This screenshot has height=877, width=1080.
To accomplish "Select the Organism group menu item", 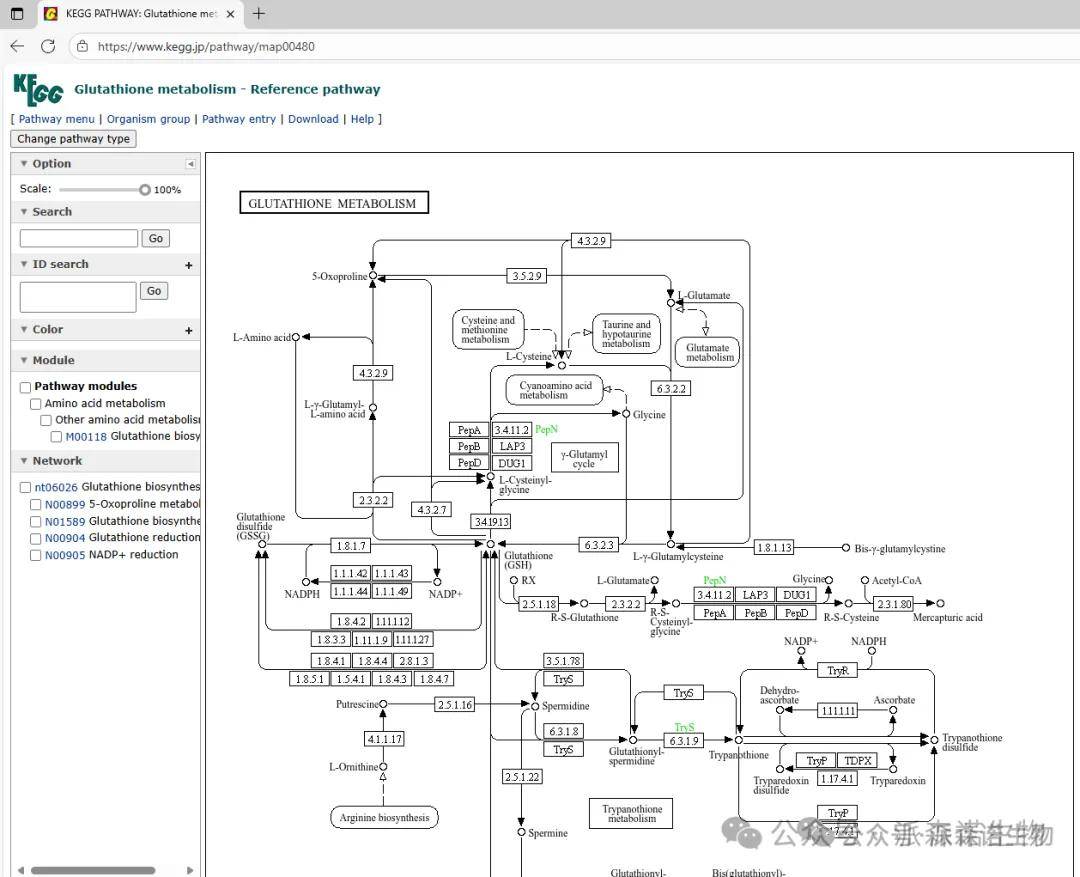I will click(148, 119).
